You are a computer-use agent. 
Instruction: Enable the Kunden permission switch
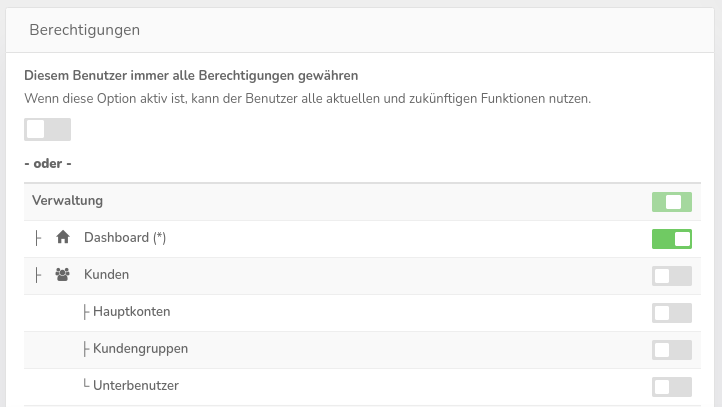[x=671, y=275]
